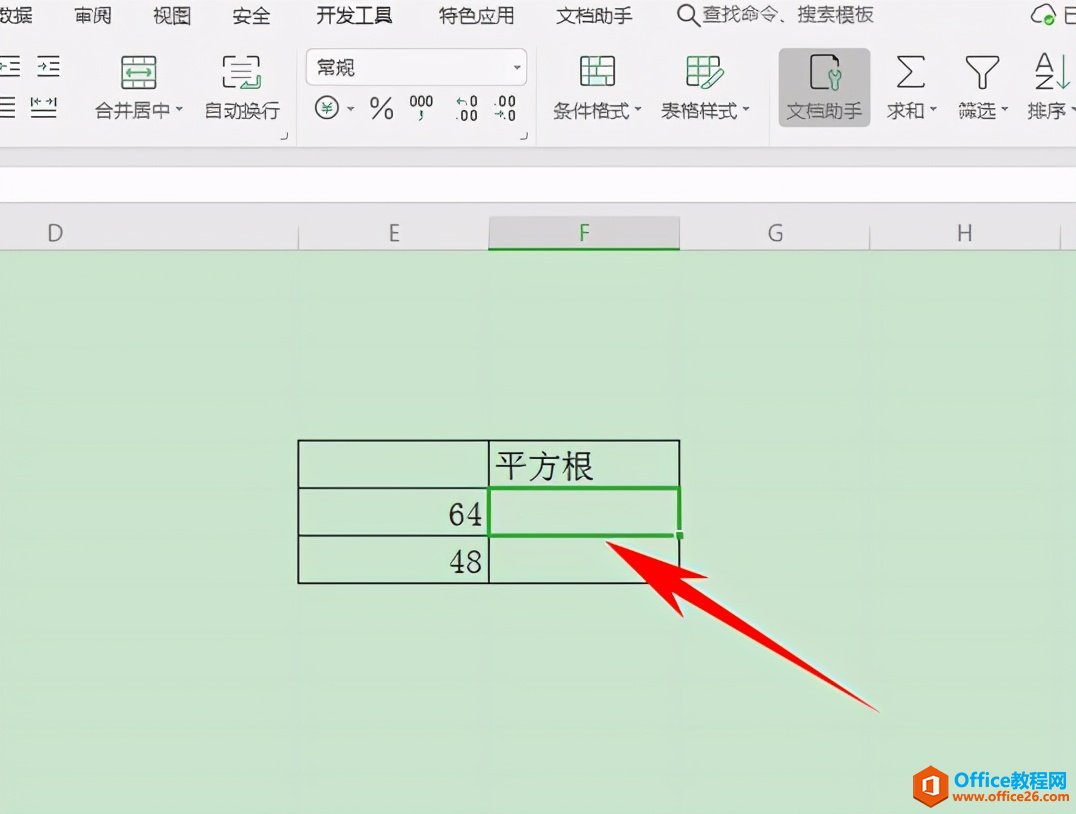This screenshot has height=814, width=1076.
Task: Click the 表格样式 table style icon
Action: click(704, 71)
